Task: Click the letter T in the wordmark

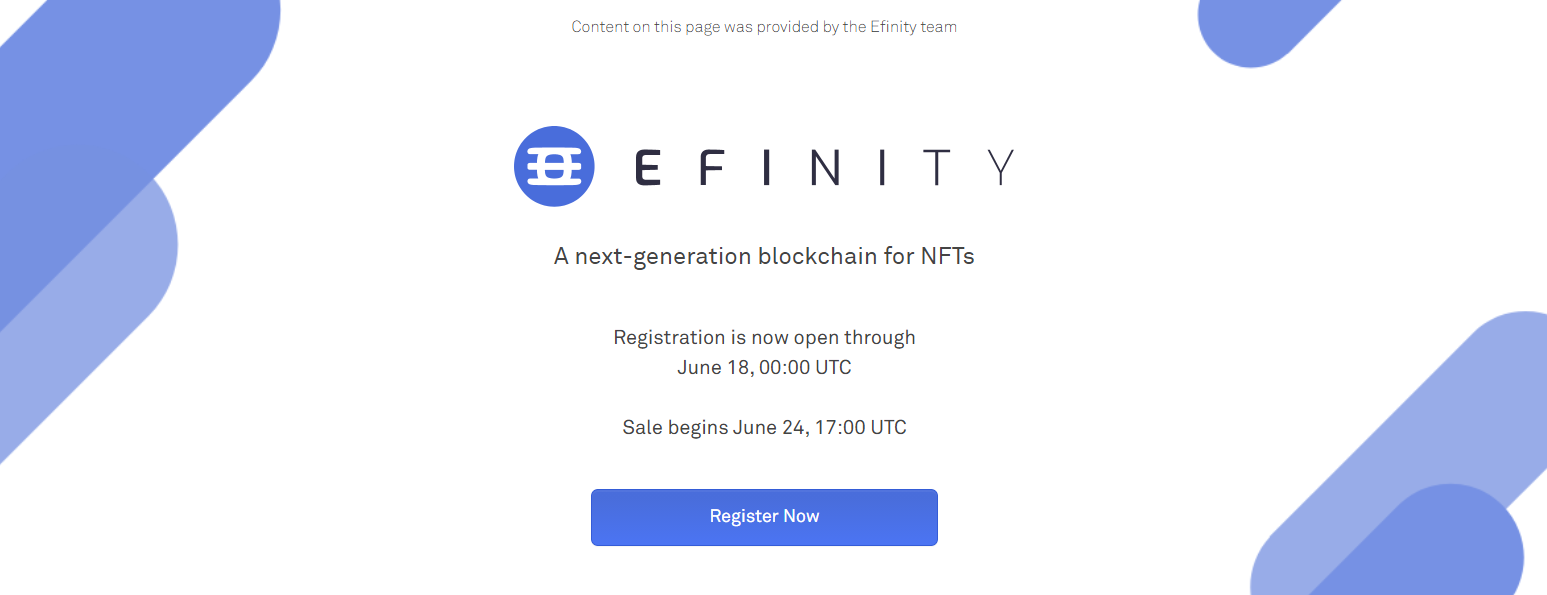Action: pos(935,168)
